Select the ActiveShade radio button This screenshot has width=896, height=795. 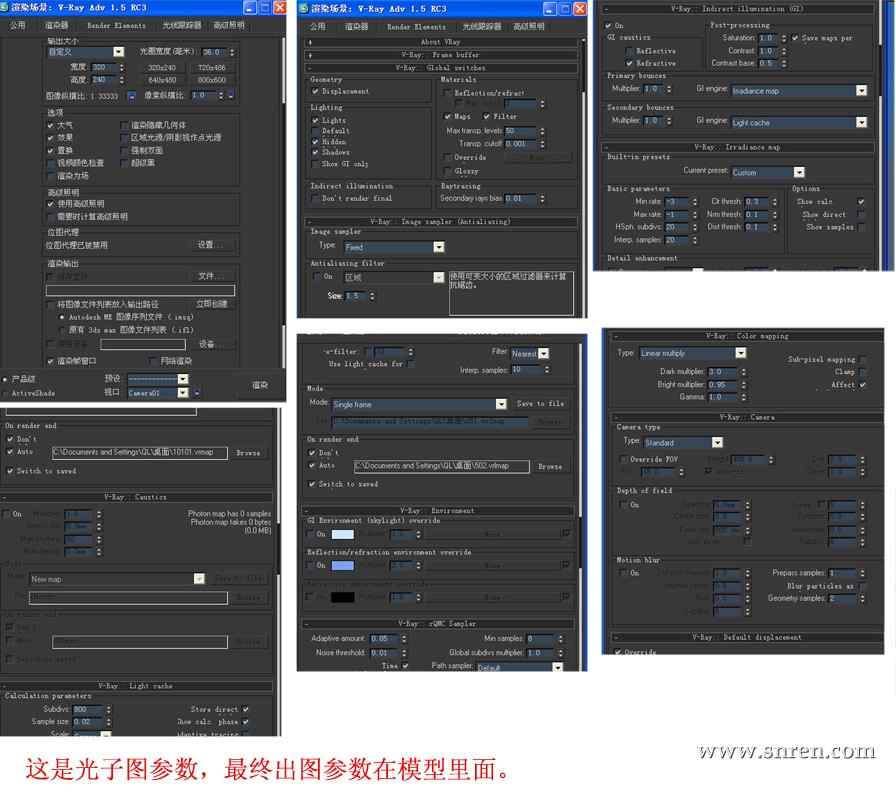[5, 393]
